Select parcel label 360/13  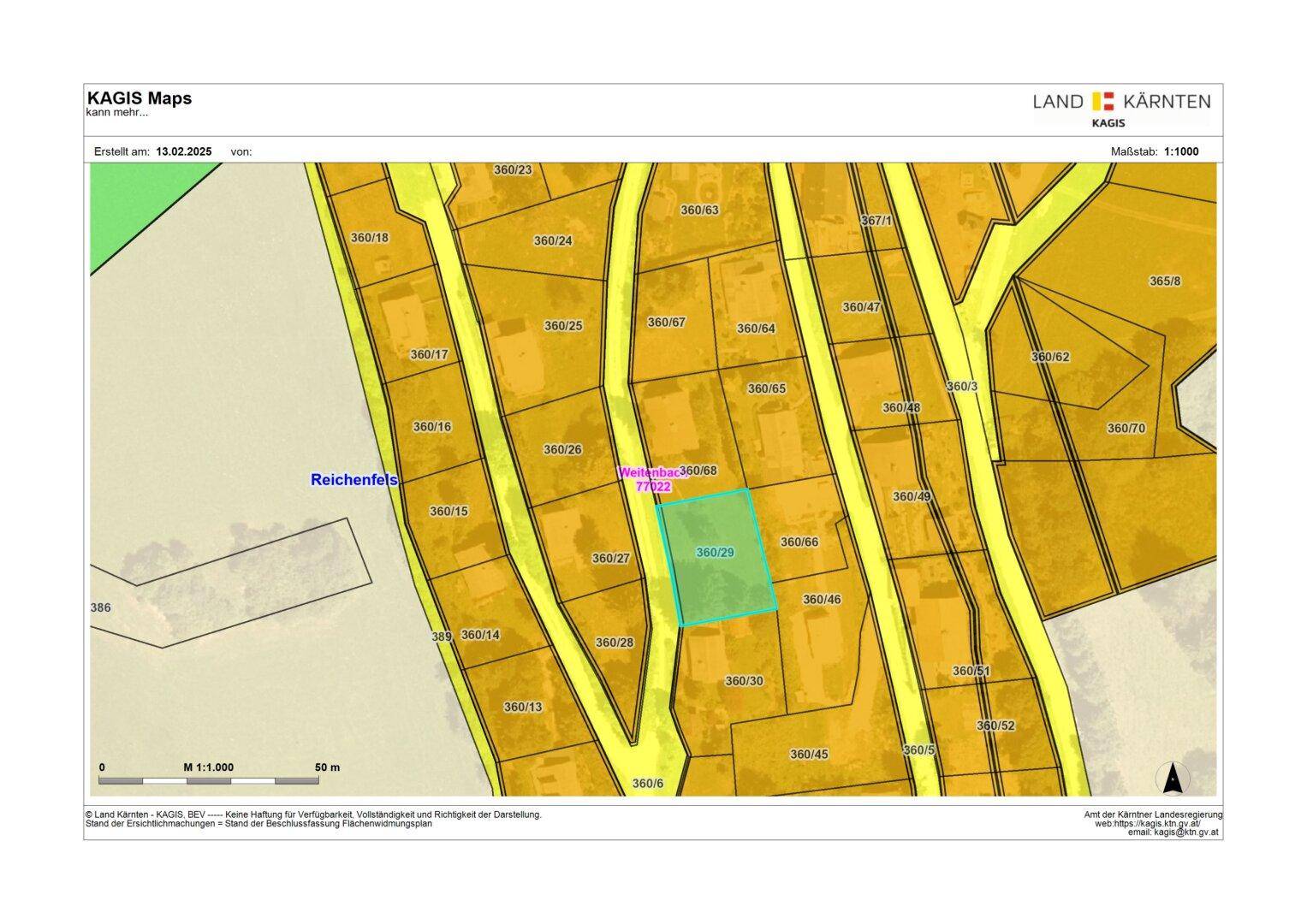pos(523,708)
